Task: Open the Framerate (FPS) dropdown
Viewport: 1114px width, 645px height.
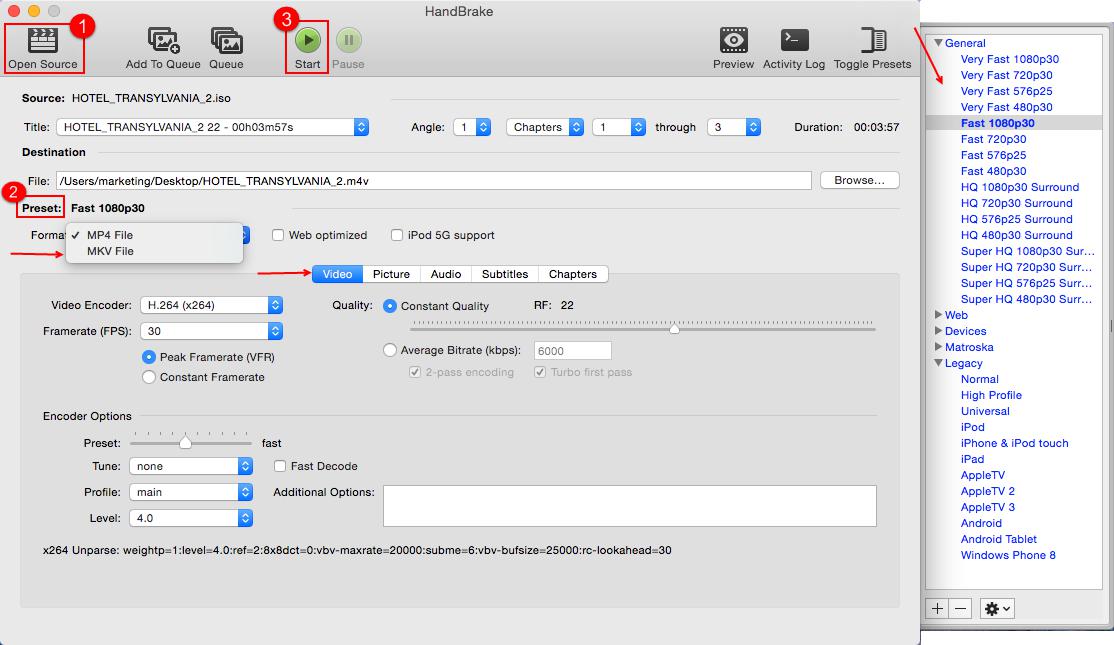Action: pyautogui.click(x=212, y=331)
